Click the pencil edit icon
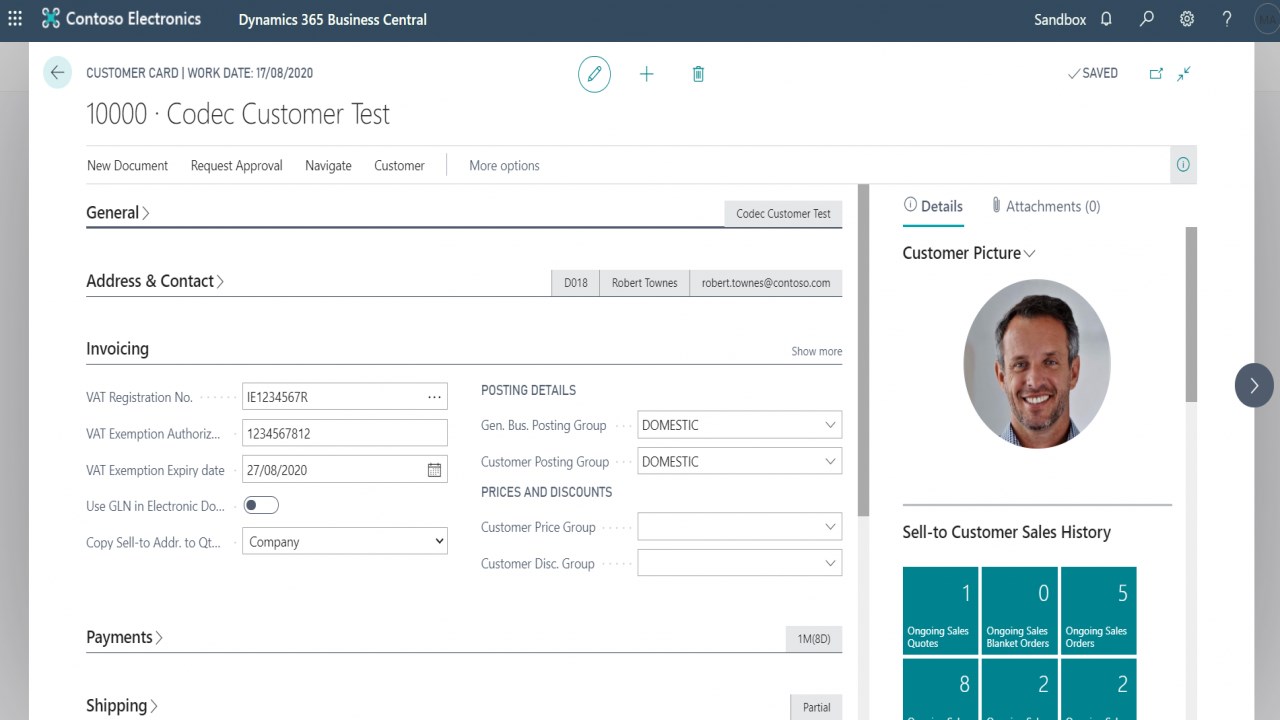1280x720 pixels. pos(594,74)
